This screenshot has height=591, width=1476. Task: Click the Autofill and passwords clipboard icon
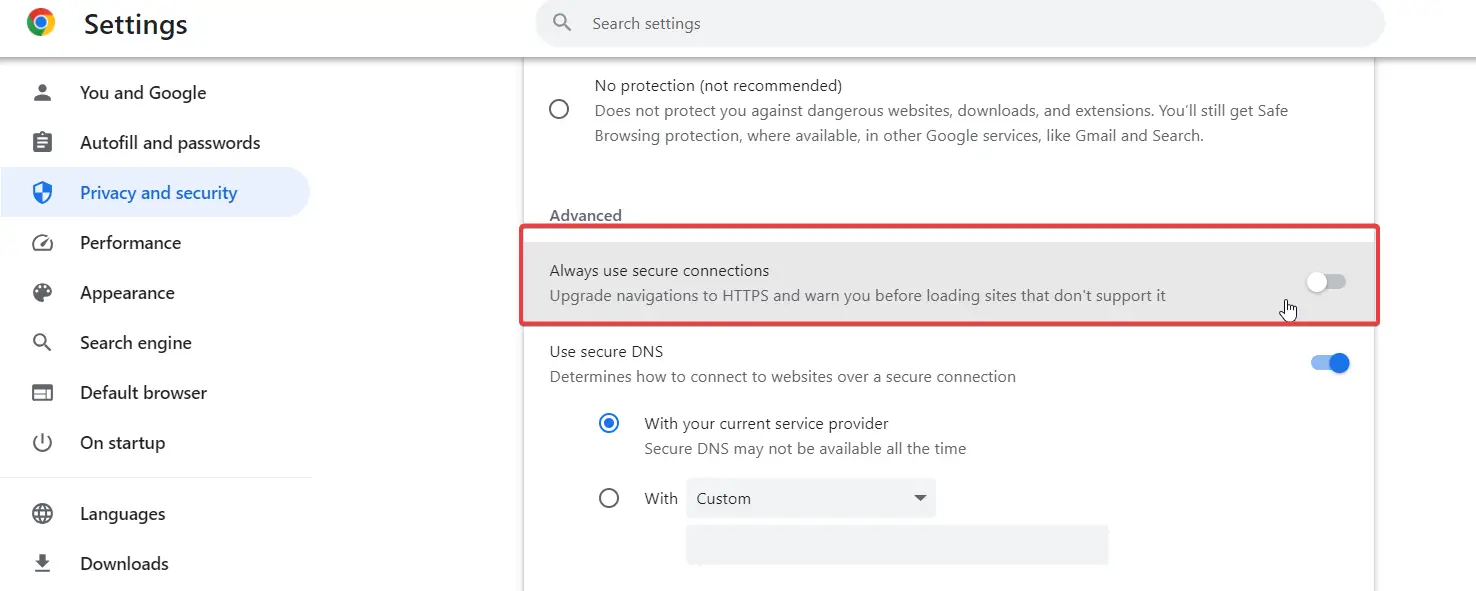coord(42,143)
